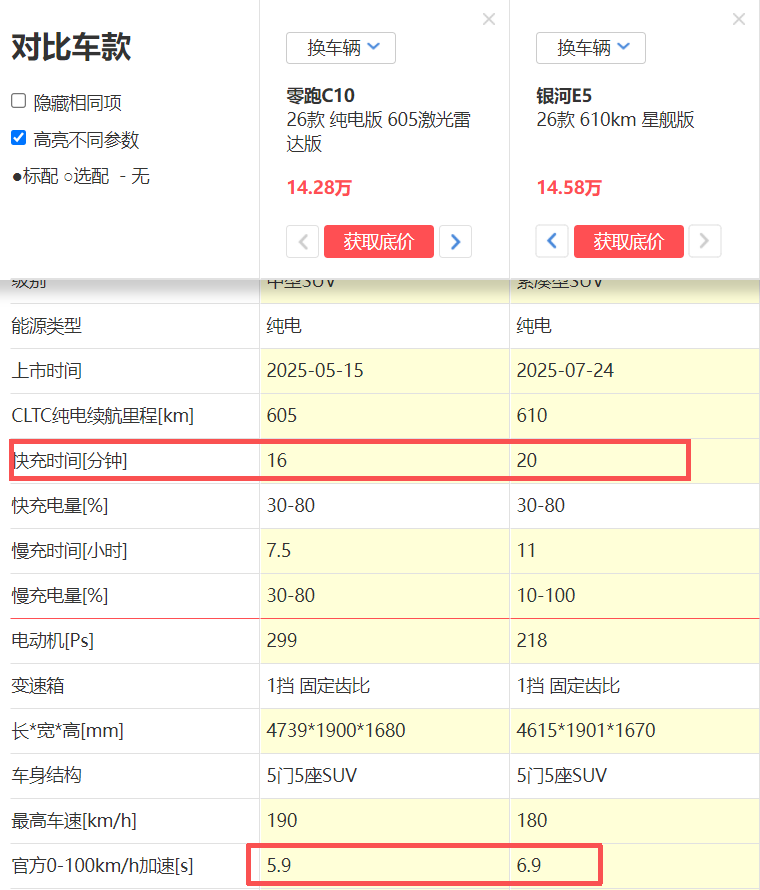Viewport: 760px width, 890px height.
Task: Remove the 零跑C10 column with its X icon
Action: pyautogui.click(x=488, y=19)
